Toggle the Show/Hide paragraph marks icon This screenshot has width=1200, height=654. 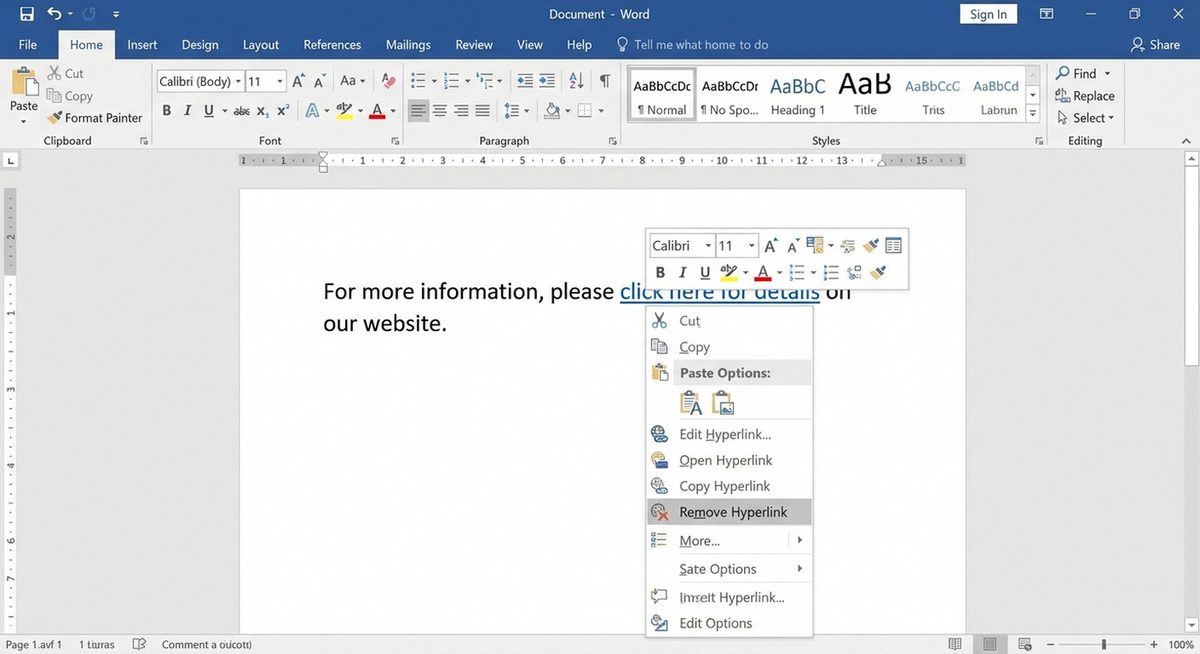click(604, 80)
